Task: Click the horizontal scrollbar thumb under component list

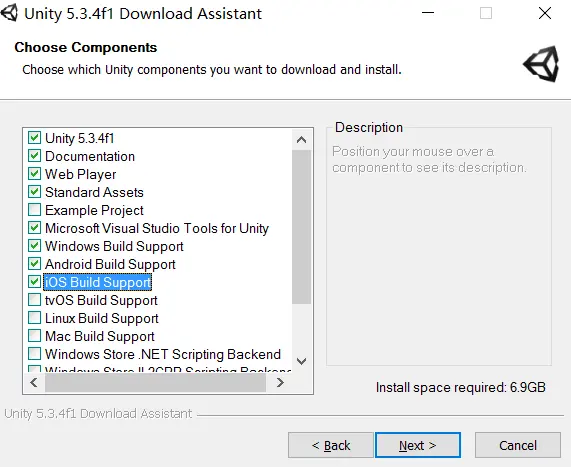Action: 155,382
